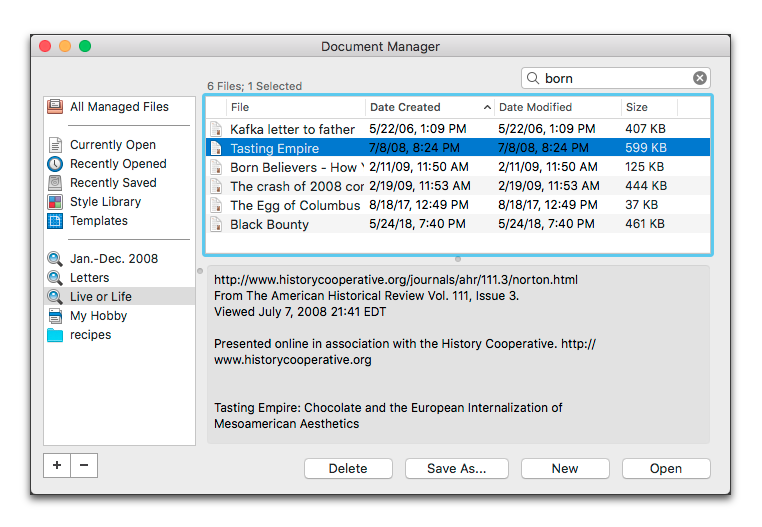Sort by the Date Modified column header
The height and width of the screenshot is (527, 762).
pyautogui.click(x=557, y=107)
